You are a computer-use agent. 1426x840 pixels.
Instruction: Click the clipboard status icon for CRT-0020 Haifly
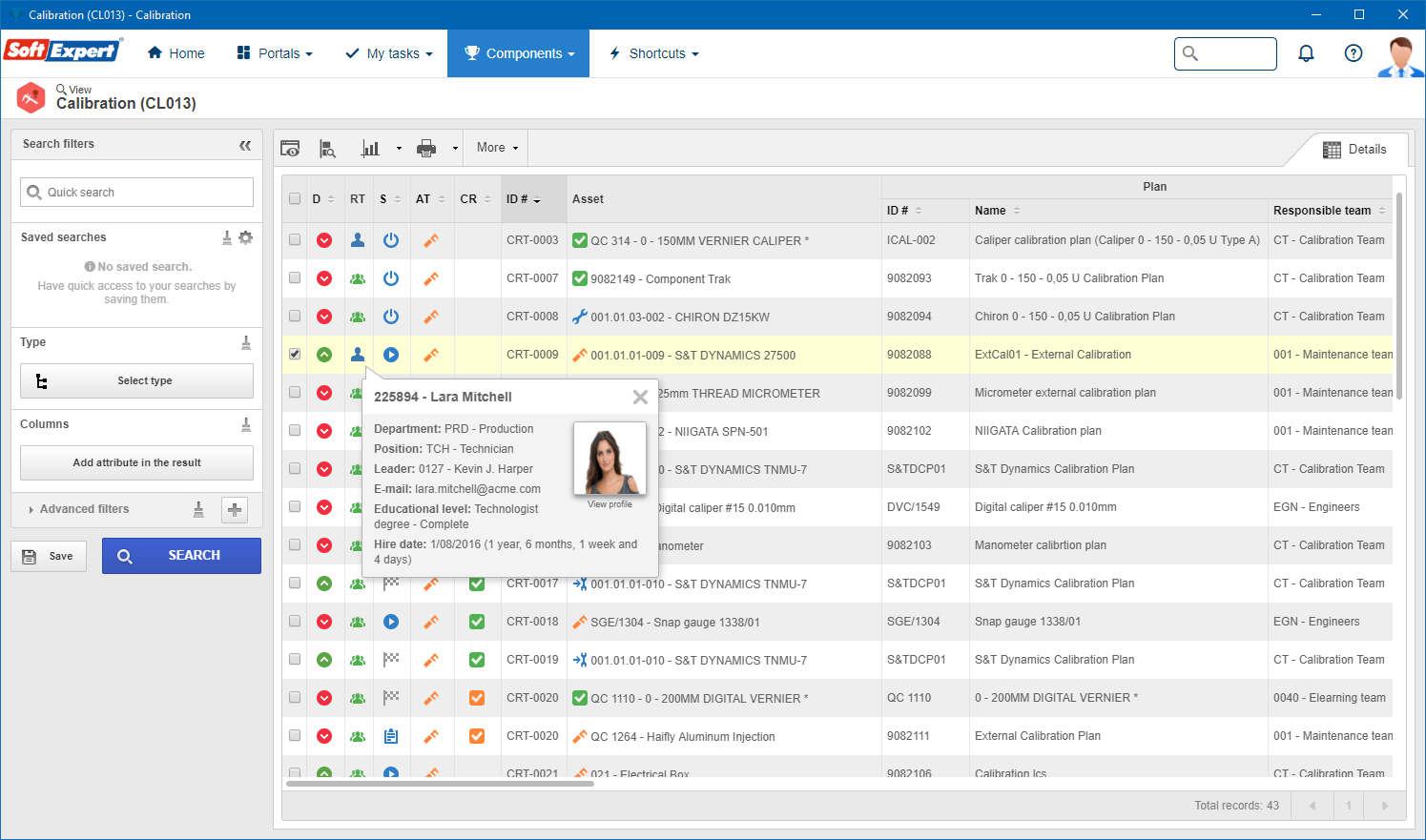[391, 736]
